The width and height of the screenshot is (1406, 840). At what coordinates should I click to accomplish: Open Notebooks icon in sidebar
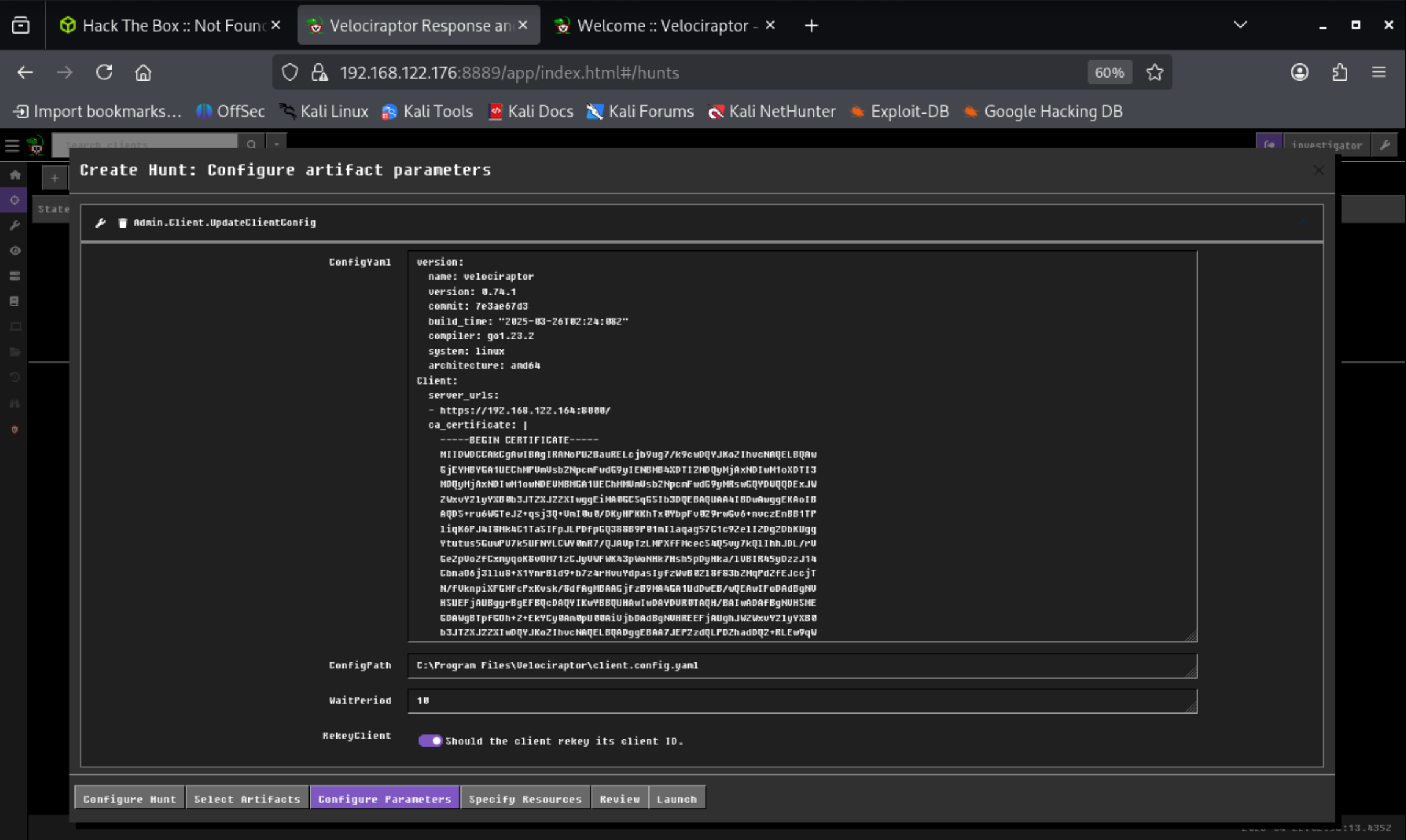[x=15, y=302]
